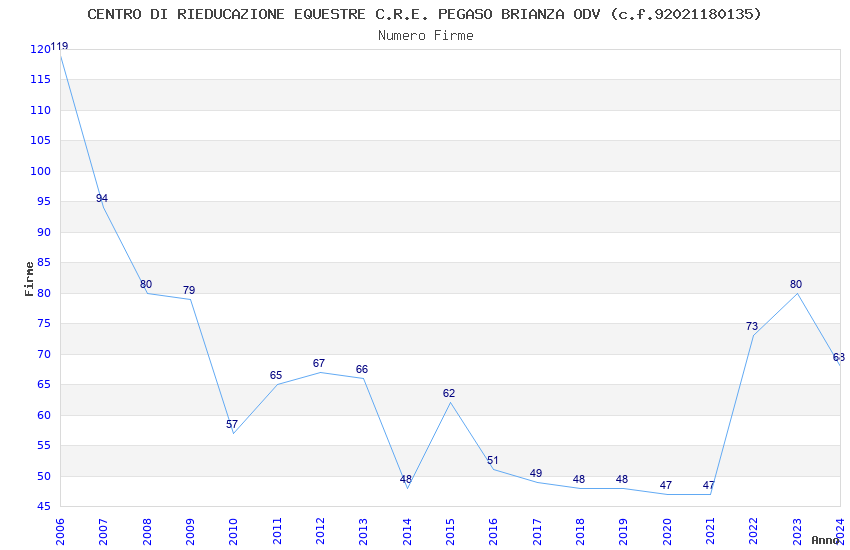Click the 51 data point for 2016

[x=492, y=461]
